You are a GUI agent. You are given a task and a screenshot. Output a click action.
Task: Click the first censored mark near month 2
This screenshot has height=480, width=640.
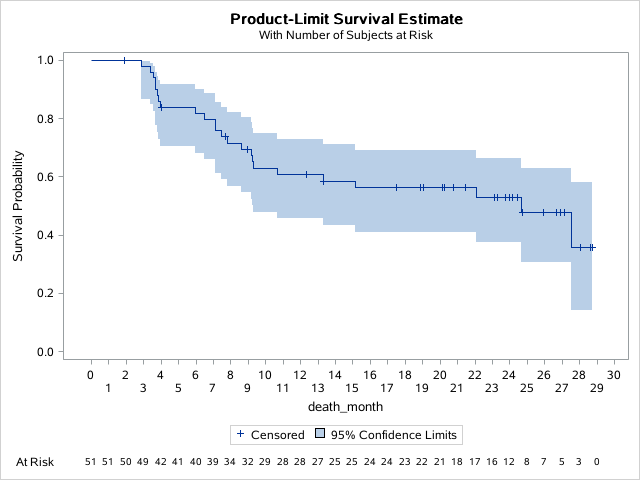124,60
